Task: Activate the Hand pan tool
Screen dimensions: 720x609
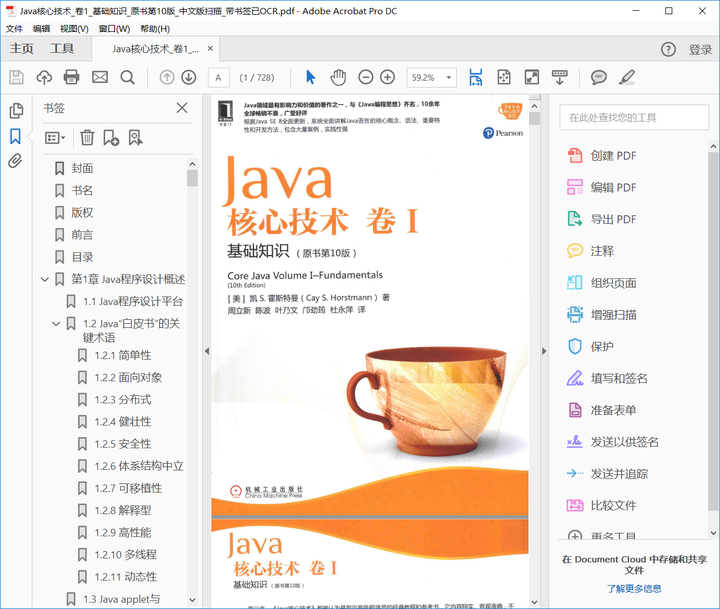Action: tap(338, 77)
